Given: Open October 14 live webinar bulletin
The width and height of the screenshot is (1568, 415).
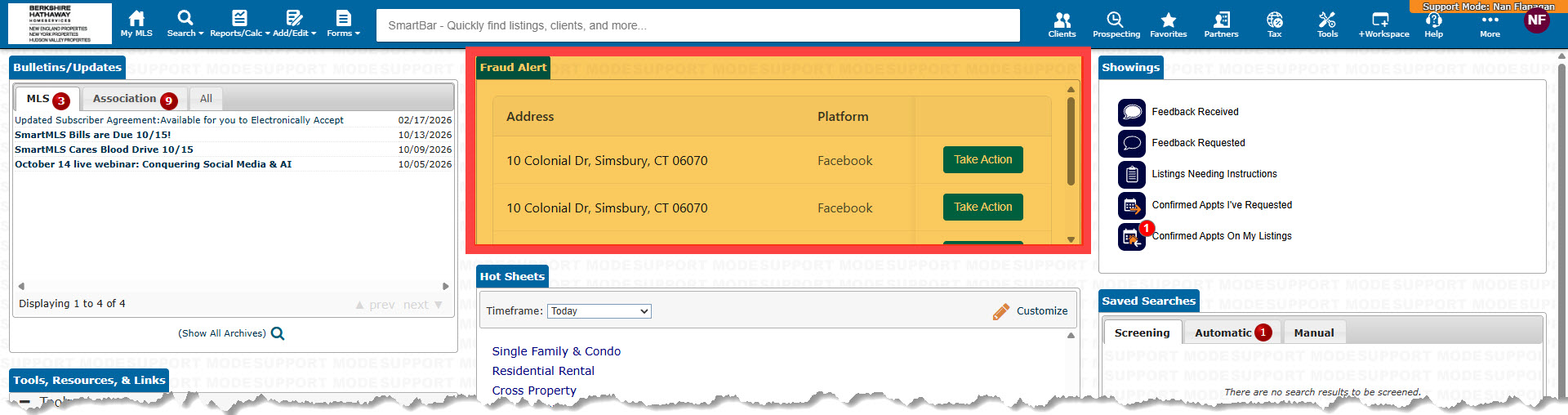Looking at the screenshot, I should coord(153,164).
